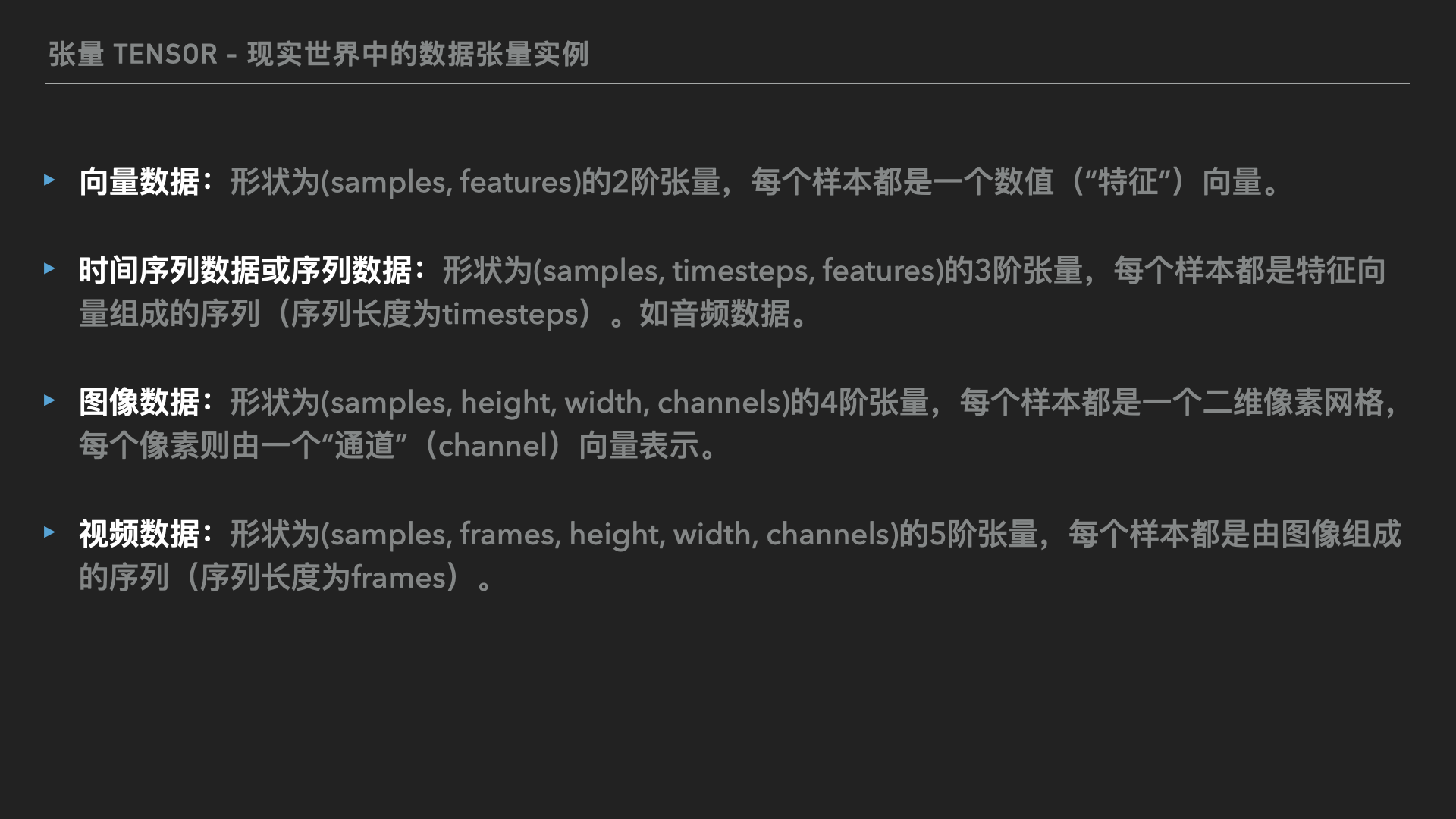
Task: Click the word (channel) in the image bullet
Action: click(493, 446)
